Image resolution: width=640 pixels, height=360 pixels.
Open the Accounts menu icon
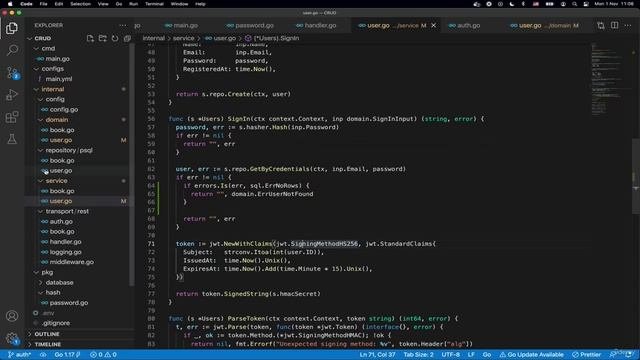(x=12, y=316)
